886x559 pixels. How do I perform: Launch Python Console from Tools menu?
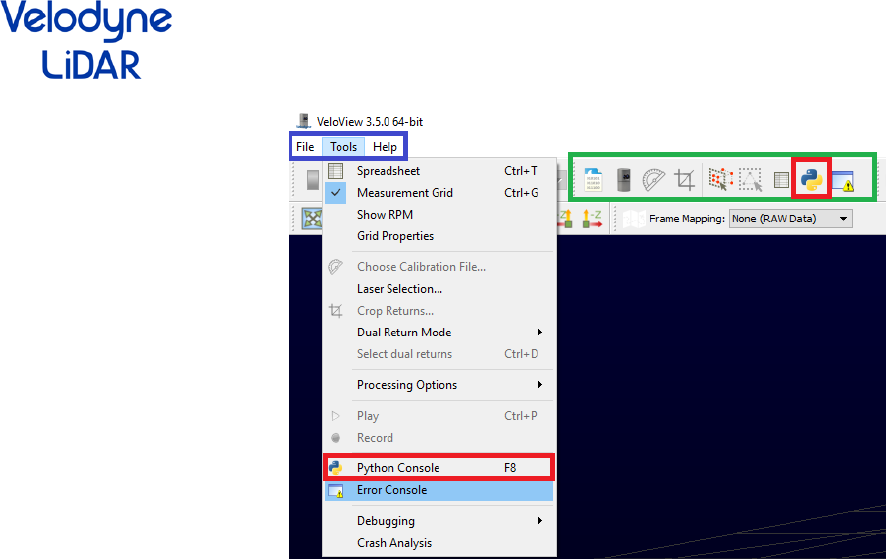pos(439,467)
